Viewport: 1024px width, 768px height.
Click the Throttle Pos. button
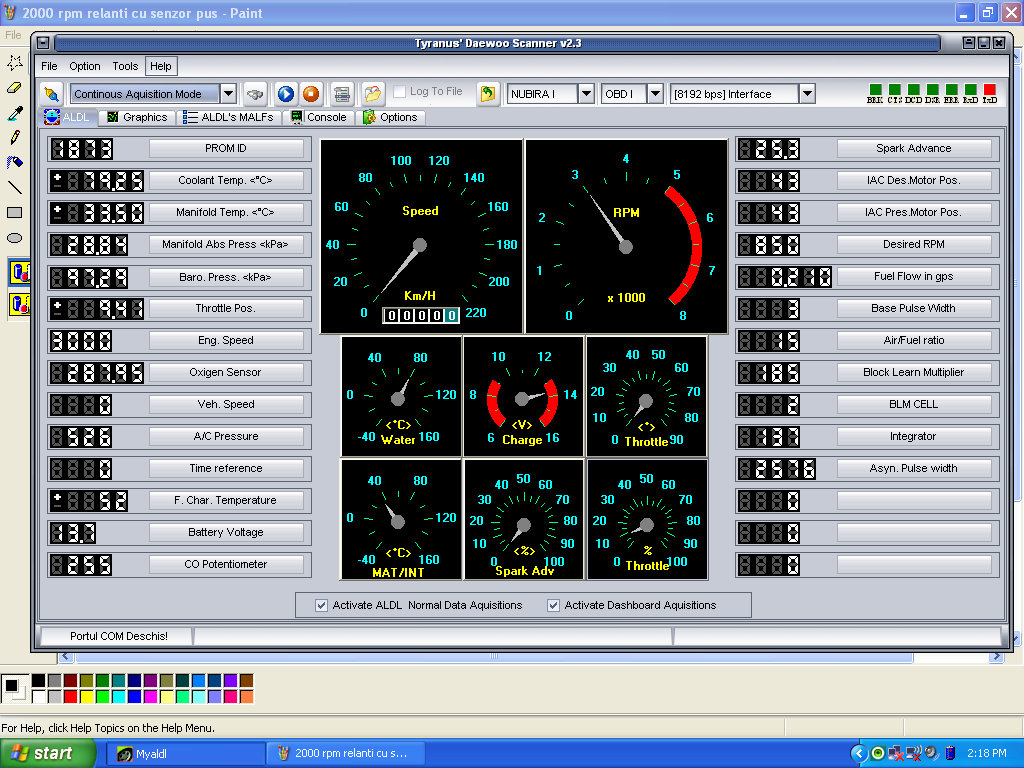(x=226, y=308)
